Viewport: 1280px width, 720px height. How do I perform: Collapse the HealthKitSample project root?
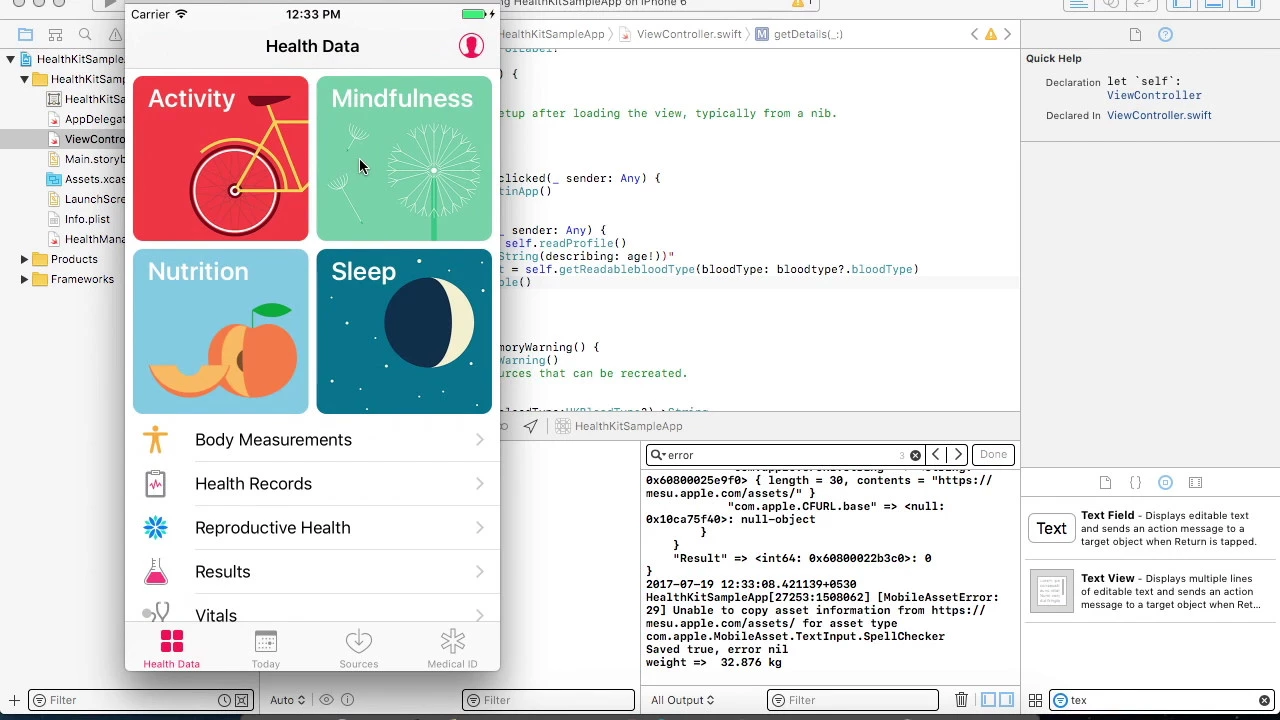(10, 59)
